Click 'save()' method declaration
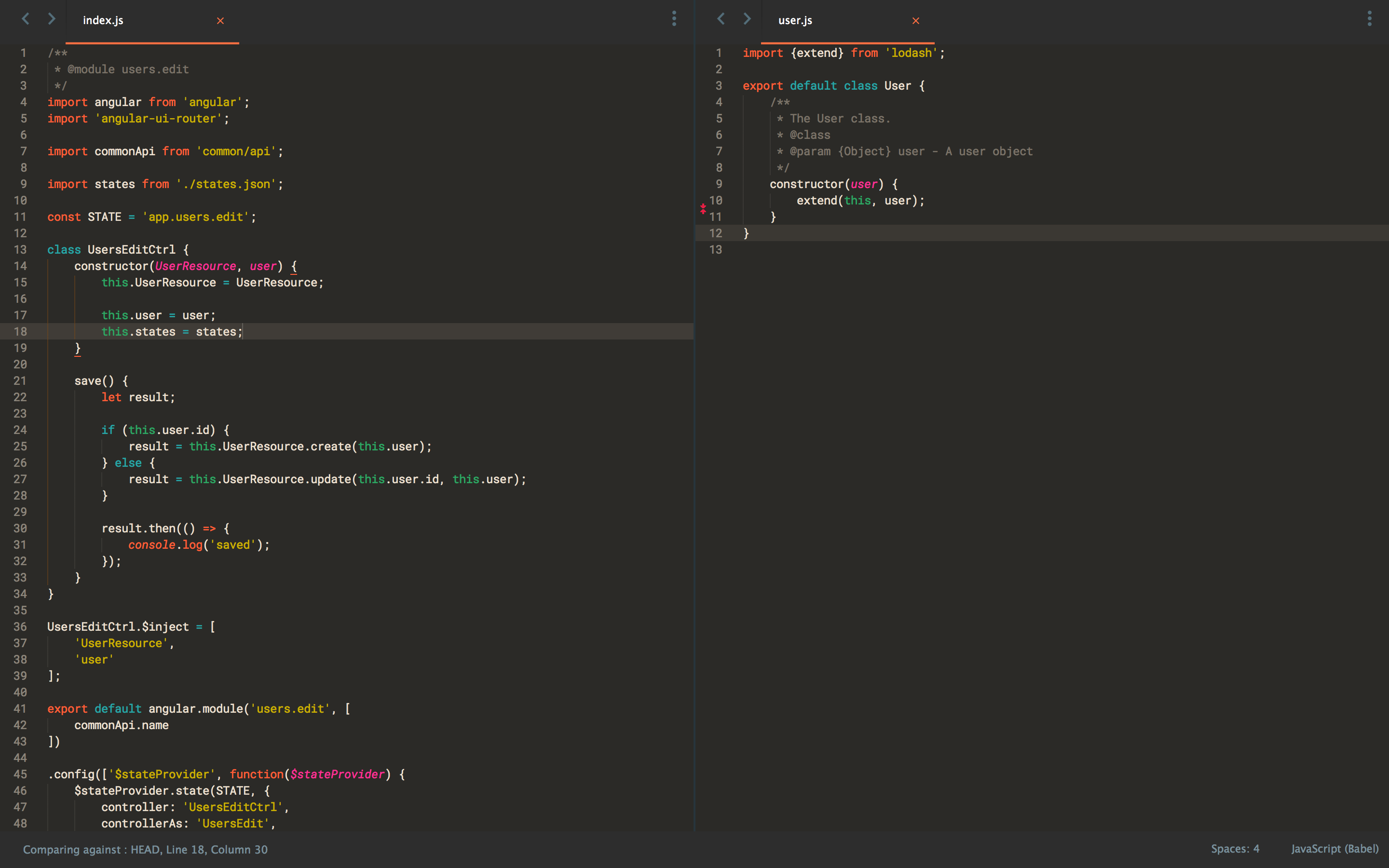 click(94, 381)
